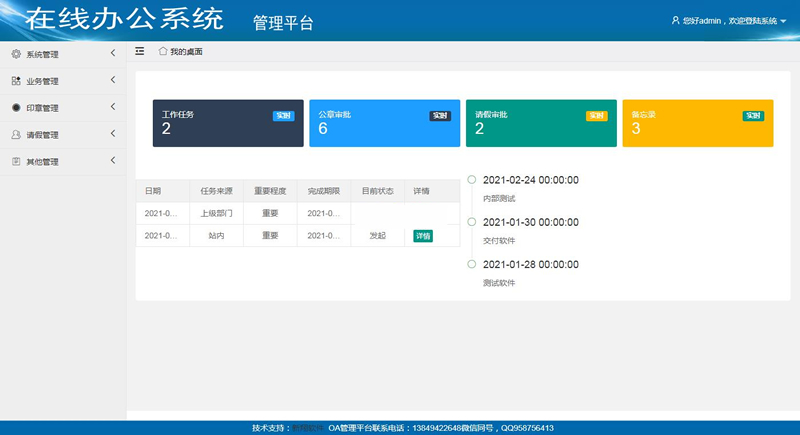Viewport: 800px width, 435px height.
Task: Expand the 业务管理 menu chevron
Action: (112, 80)
